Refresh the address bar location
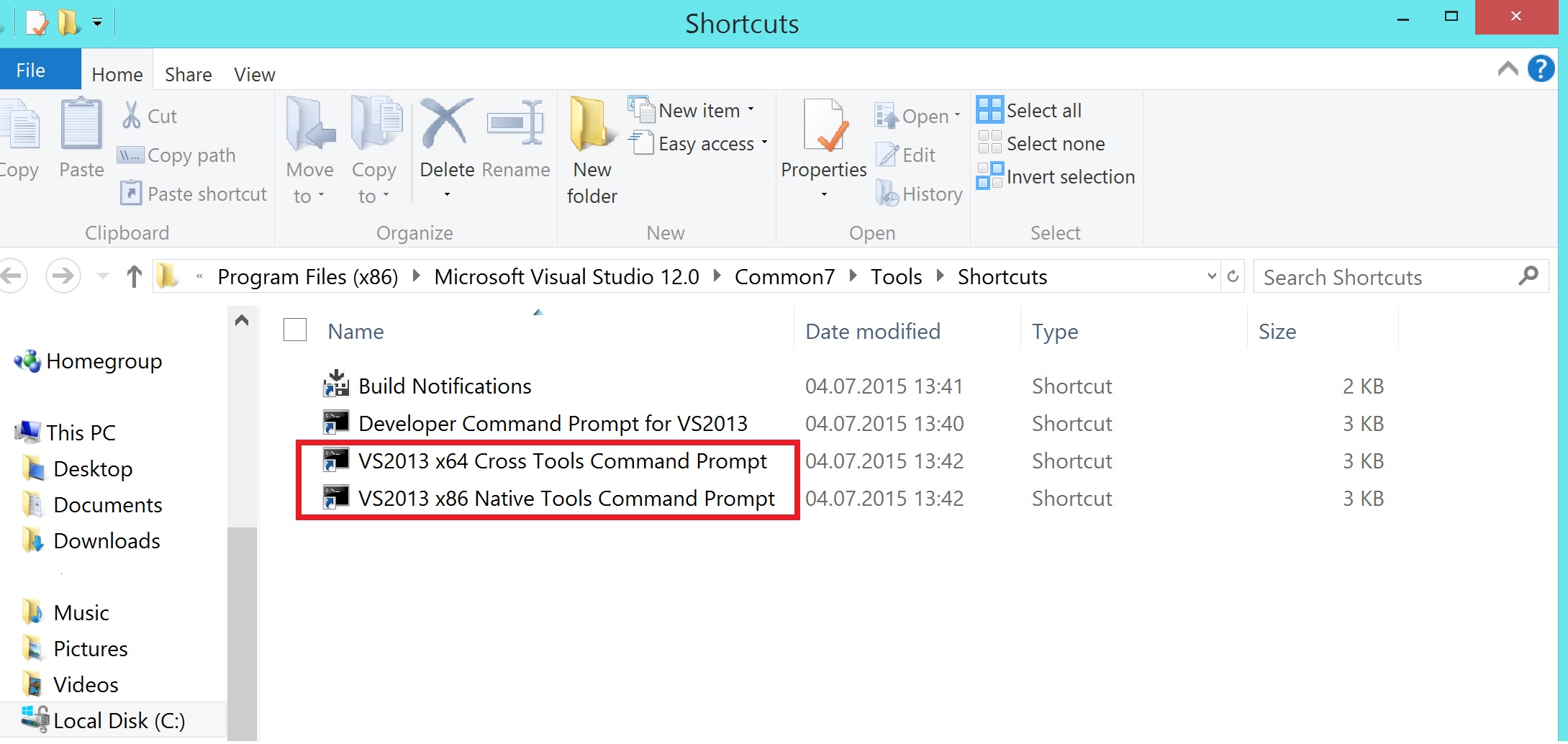The image size is (1568, 744). (x=1233, y=276)
